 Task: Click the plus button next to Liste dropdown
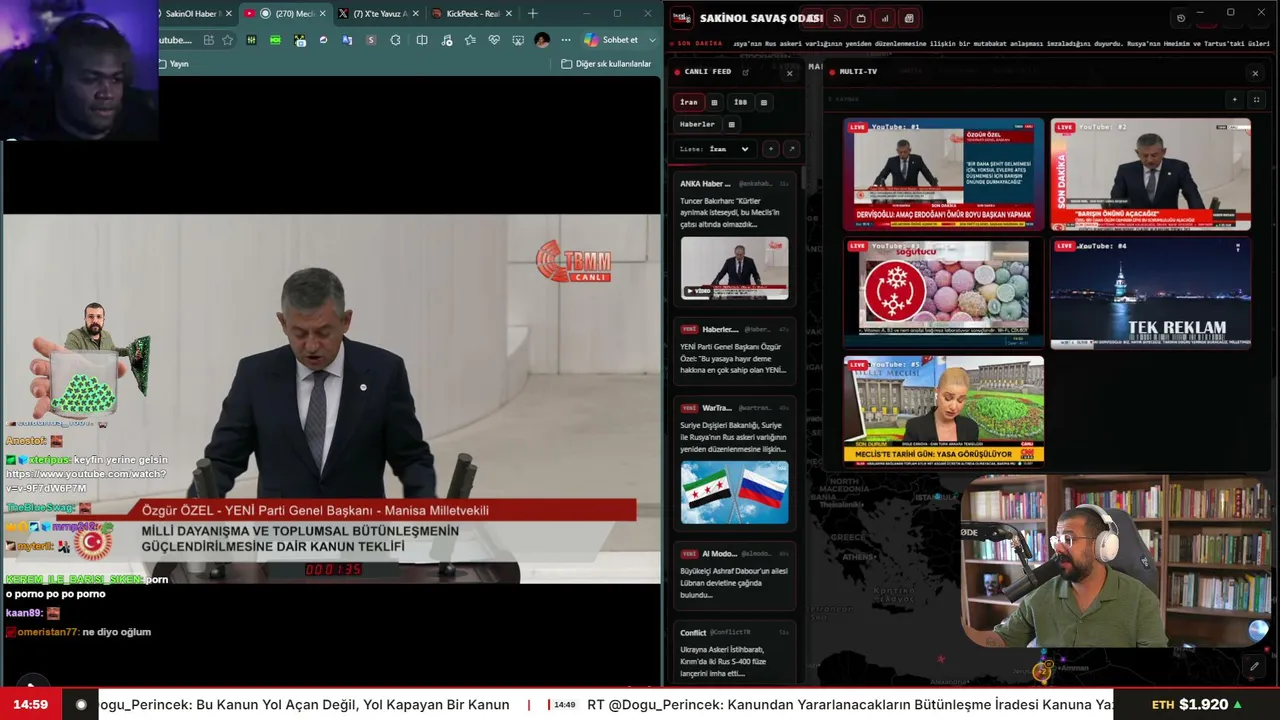click(771, 149)
